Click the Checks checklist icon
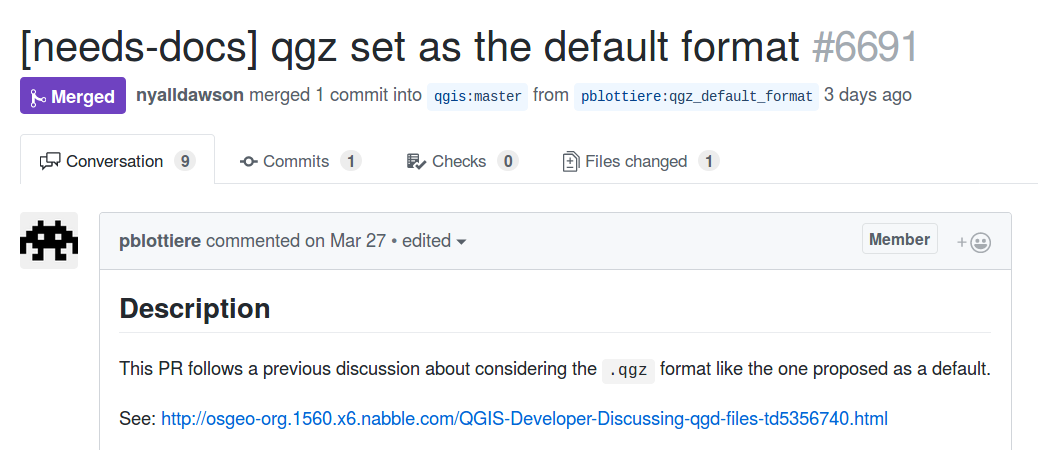 (416, 161)
